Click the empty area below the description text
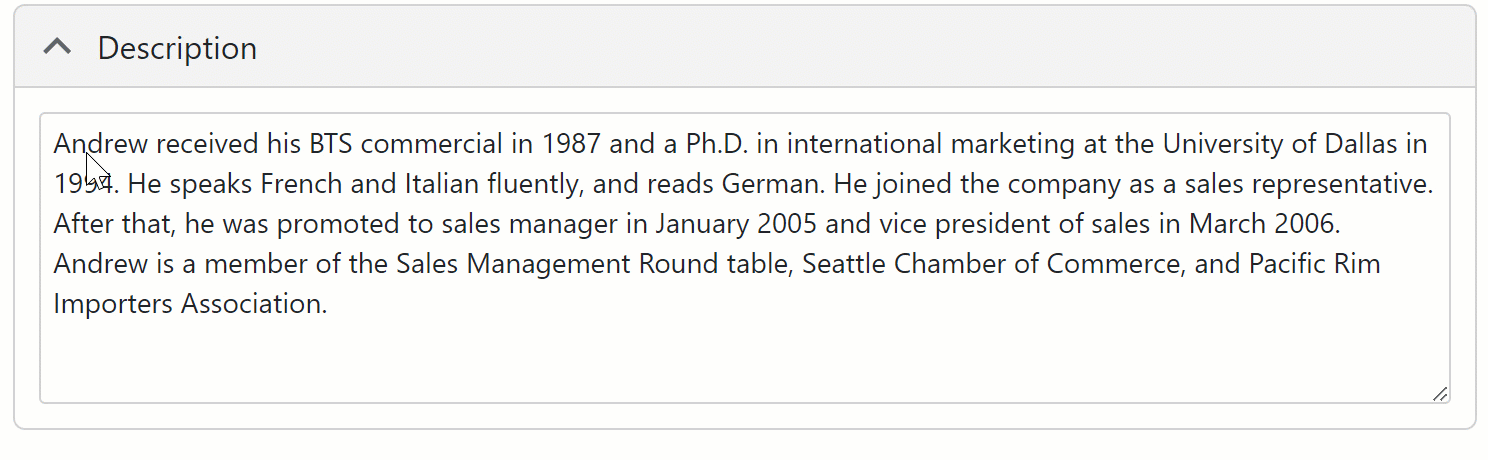Image resolution: width=1488 pixels, height=460 pixels. (x=744, y=360)
